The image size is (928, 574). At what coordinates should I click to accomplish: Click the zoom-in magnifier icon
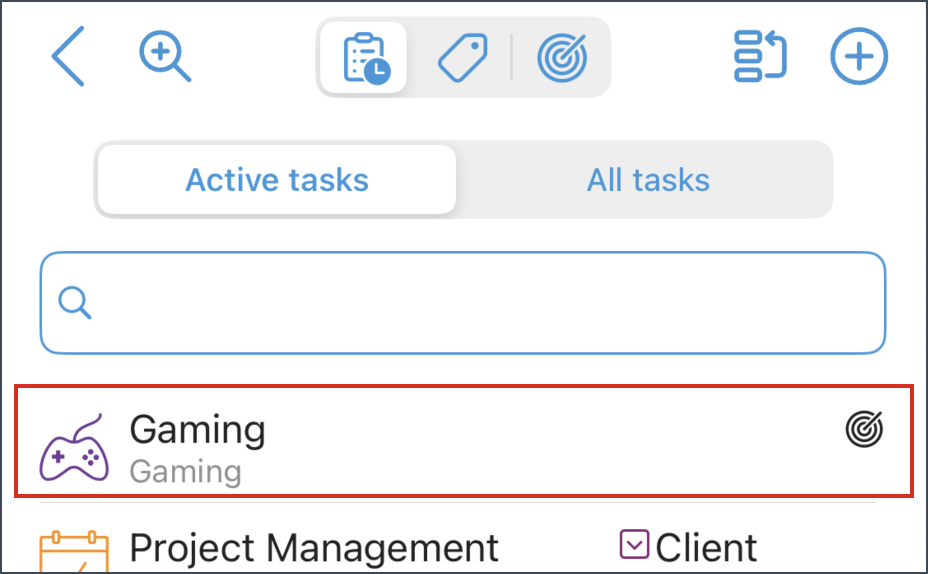point(165,56)
